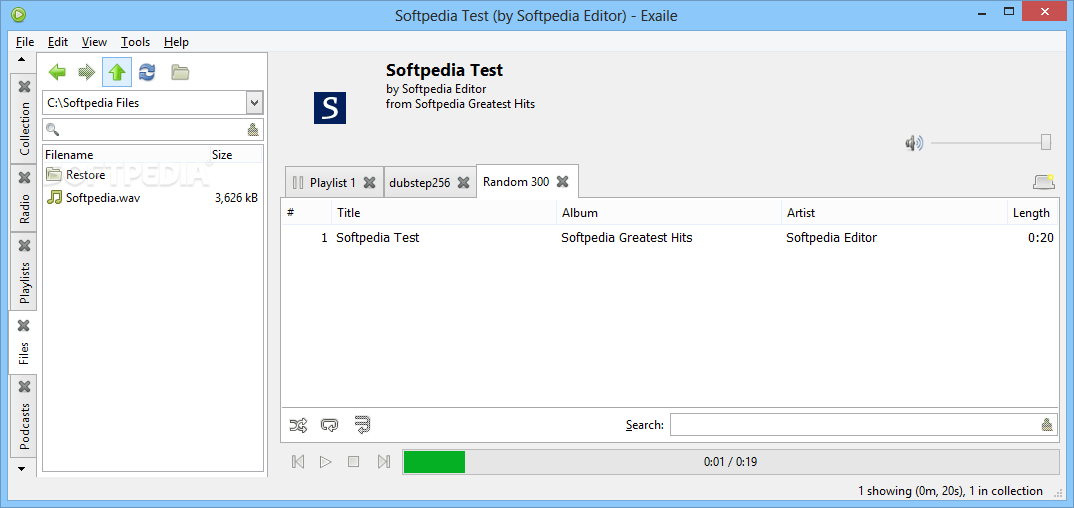Close the Random 300 tab
The width and height of the screenshot is (1074, 508).
click(x=562, y=181)
